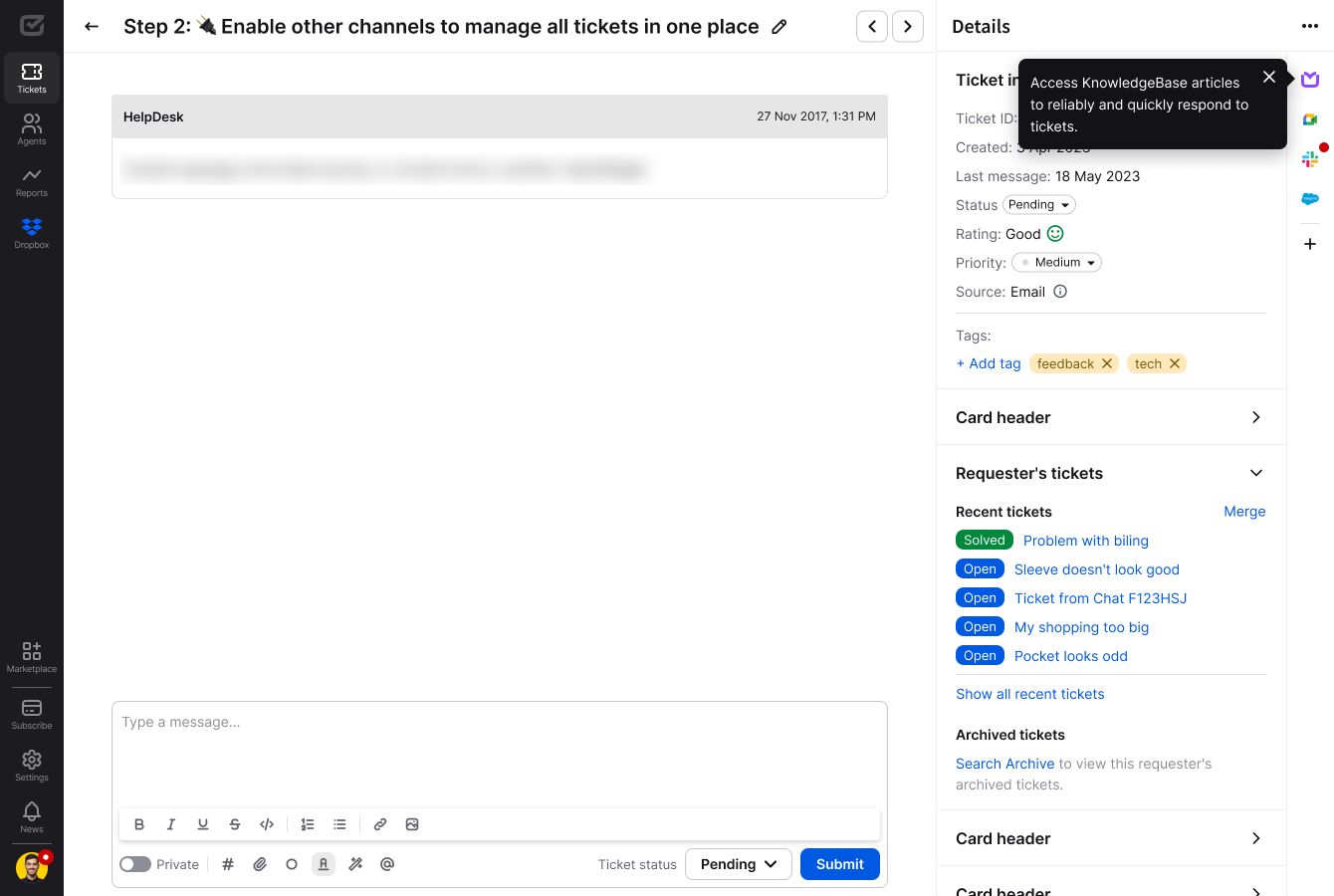Open the Details options menu
This screenshot has height=896, width=1334.
point(1310,26)
